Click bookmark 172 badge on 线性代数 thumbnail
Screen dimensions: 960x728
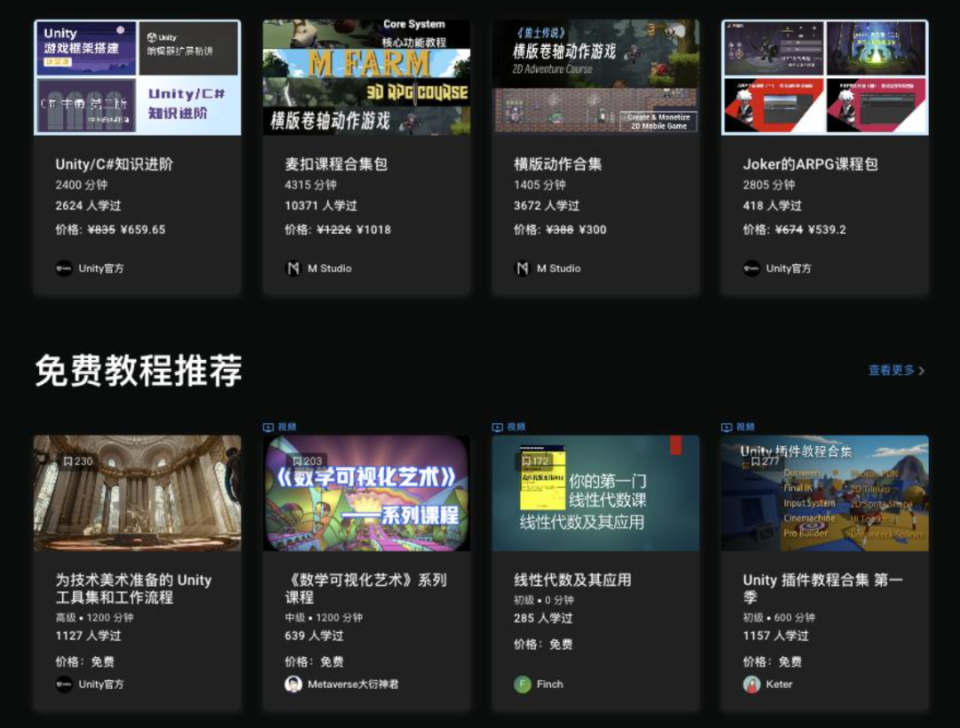(x=534, y=460)
